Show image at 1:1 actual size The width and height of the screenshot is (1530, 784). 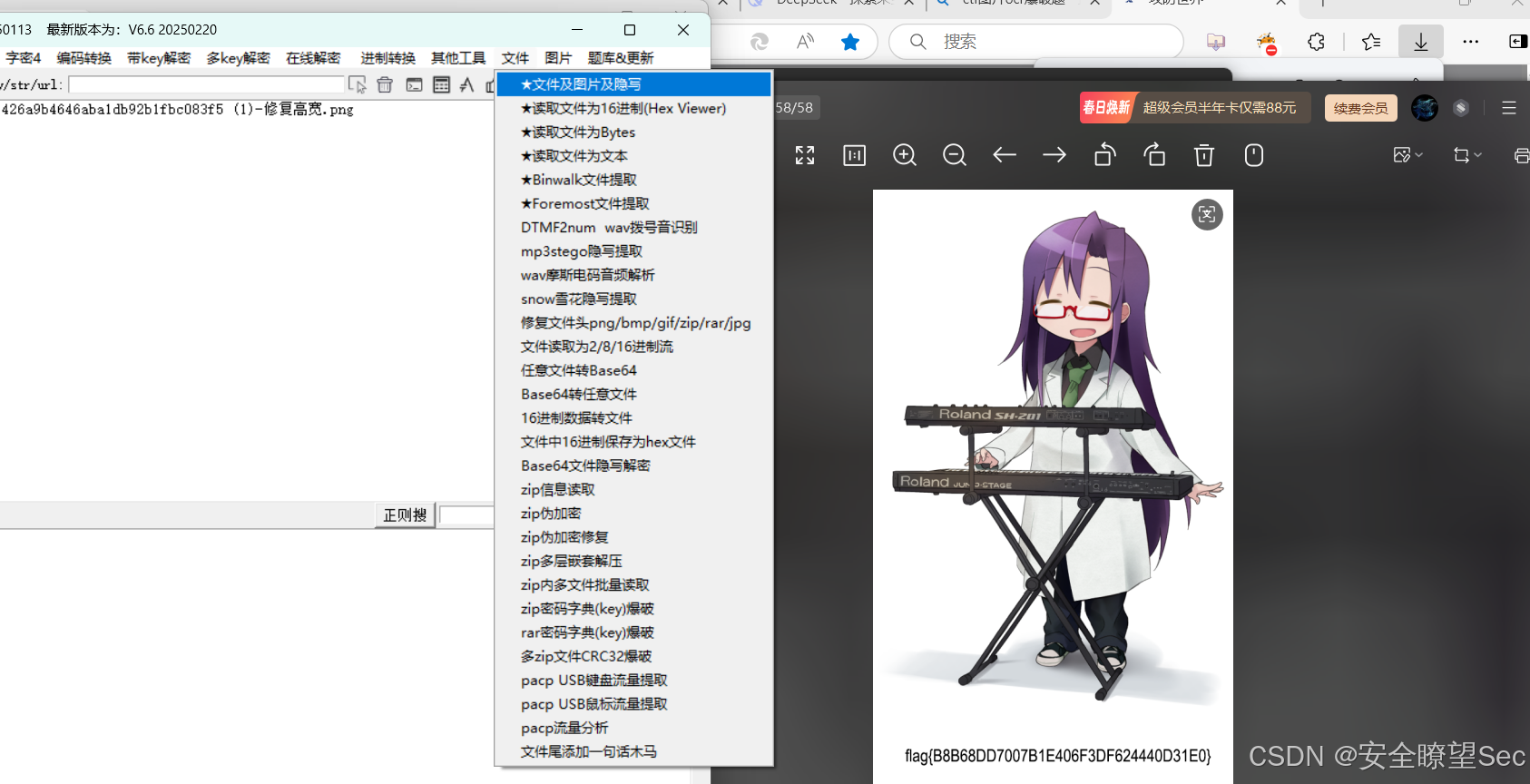pyautogui.click(x=855, y=155)
